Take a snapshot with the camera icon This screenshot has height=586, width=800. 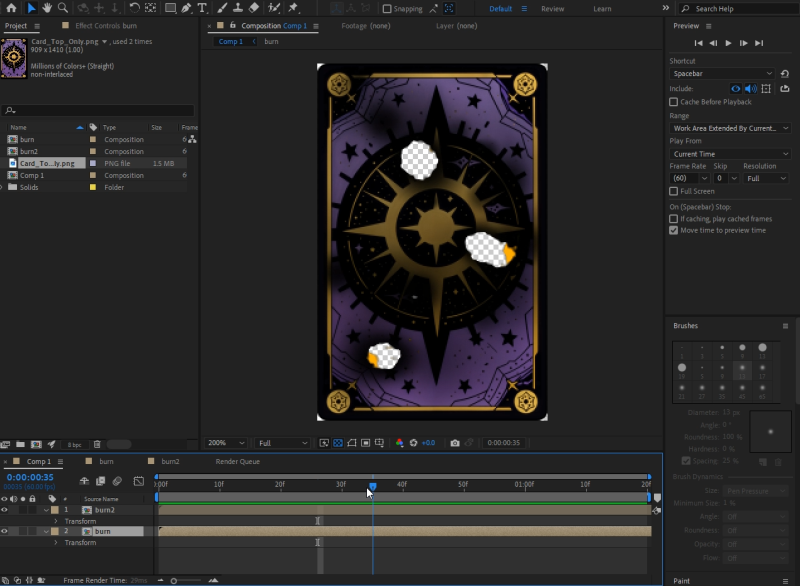coord(455,443)
